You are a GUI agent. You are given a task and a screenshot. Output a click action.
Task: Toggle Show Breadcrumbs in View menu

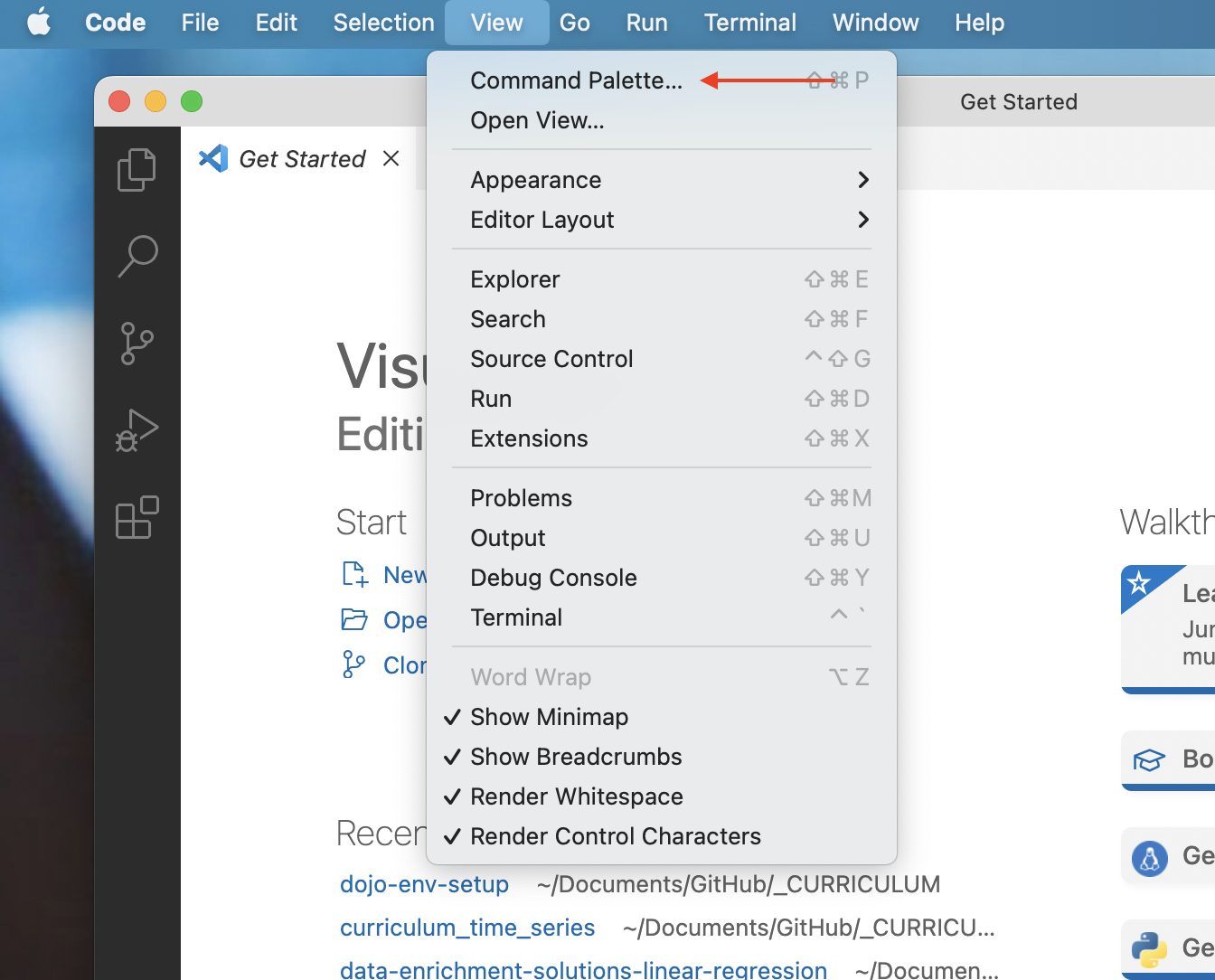point(662,757)
